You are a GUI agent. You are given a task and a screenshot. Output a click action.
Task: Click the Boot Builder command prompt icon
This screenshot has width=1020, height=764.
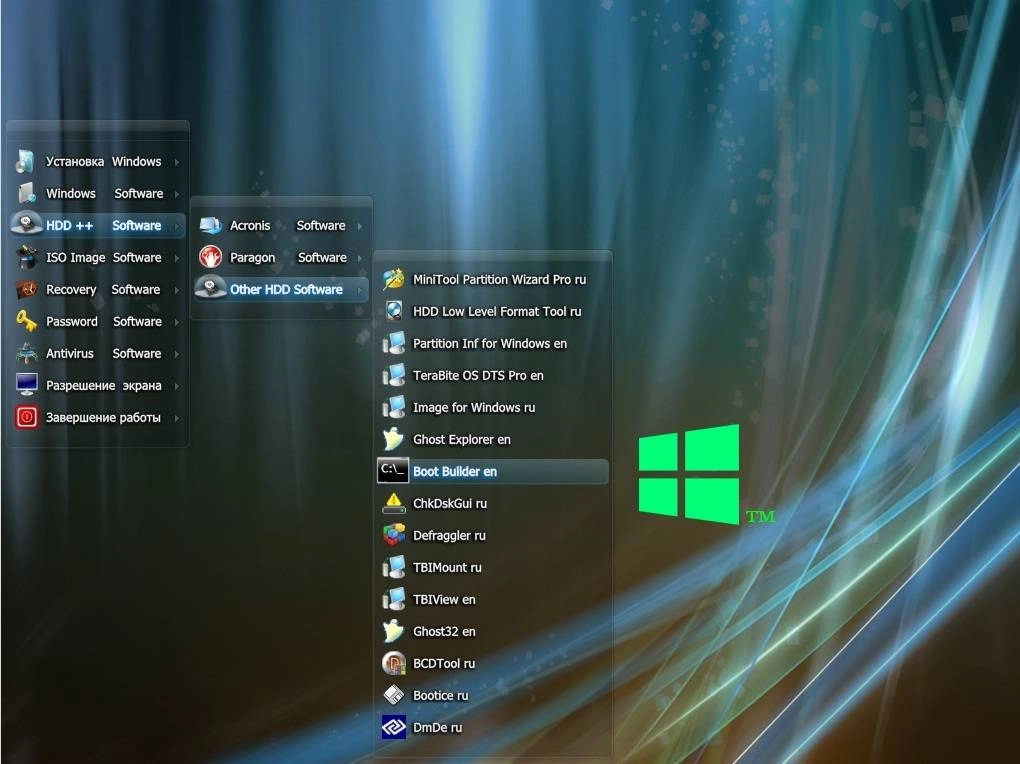tap(393, 471)
